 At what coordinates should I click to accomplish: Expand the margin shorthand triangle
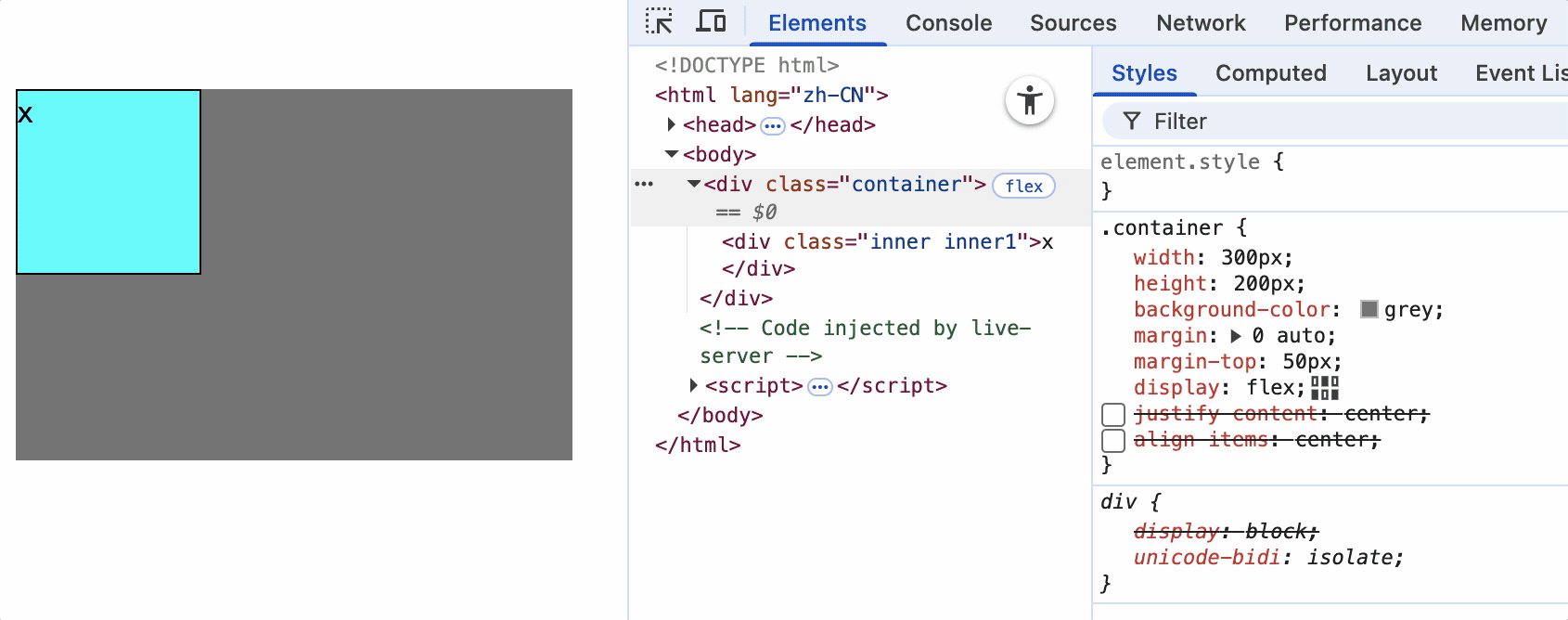pyautogui.click(x=1236, y=336)
